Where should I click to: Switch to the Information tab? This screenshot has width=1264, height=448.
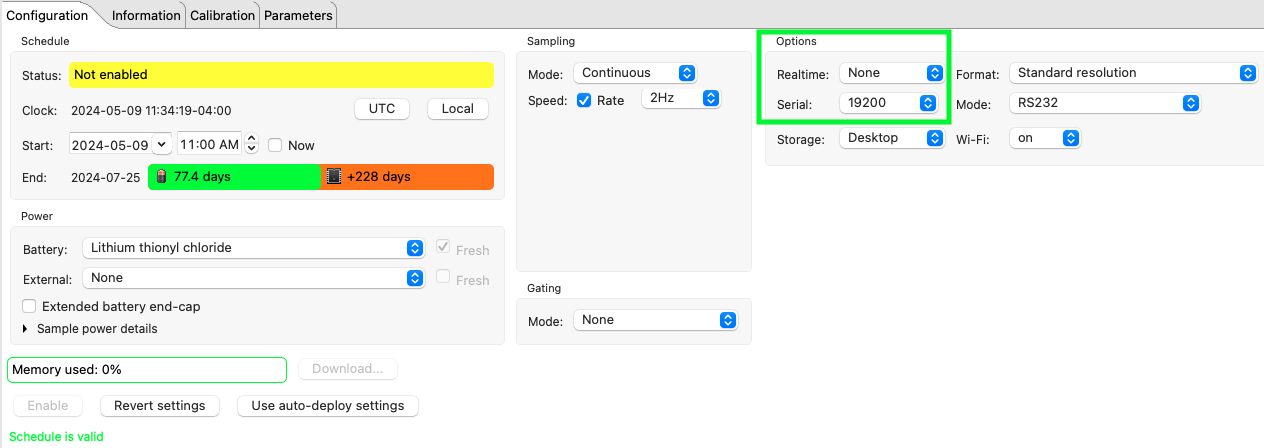click(145, 15)
